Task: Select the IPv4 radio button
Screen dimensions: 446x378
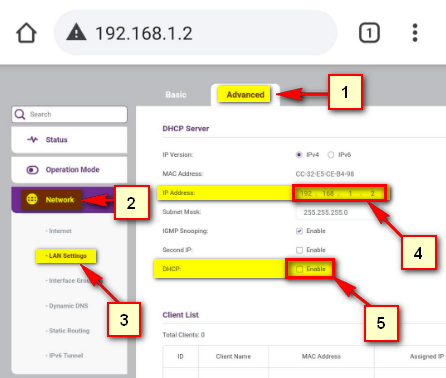Action: [299, 155]
